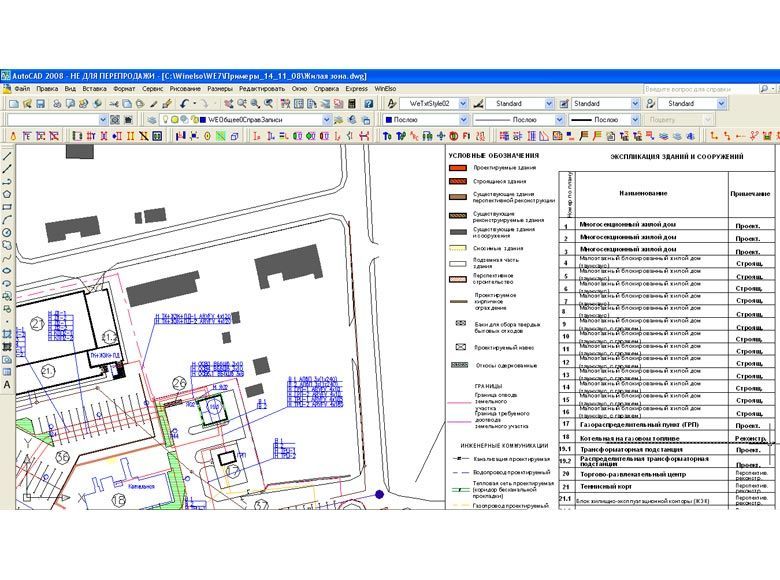780x580 pixels.
Task: Select the Line drawing tool
Action: [7, 155]
